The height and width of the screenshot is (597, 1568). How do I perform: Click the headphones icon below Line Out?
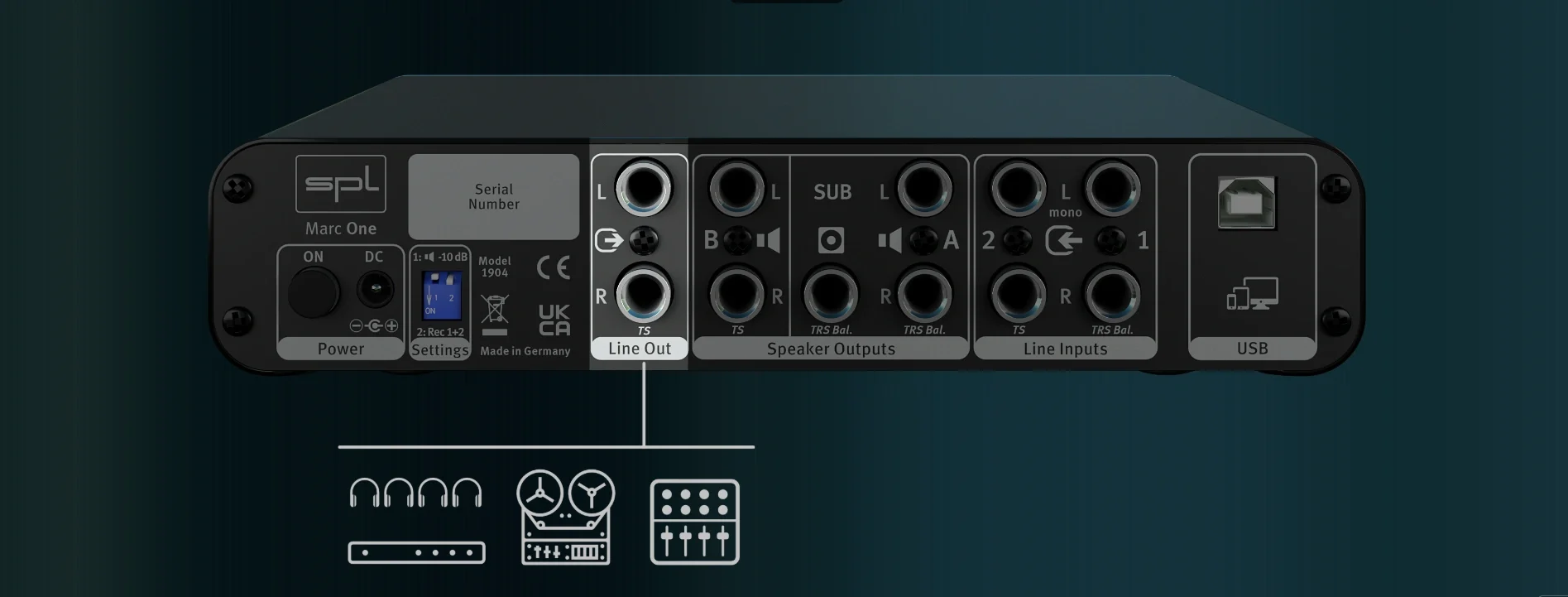click(415, 492)
